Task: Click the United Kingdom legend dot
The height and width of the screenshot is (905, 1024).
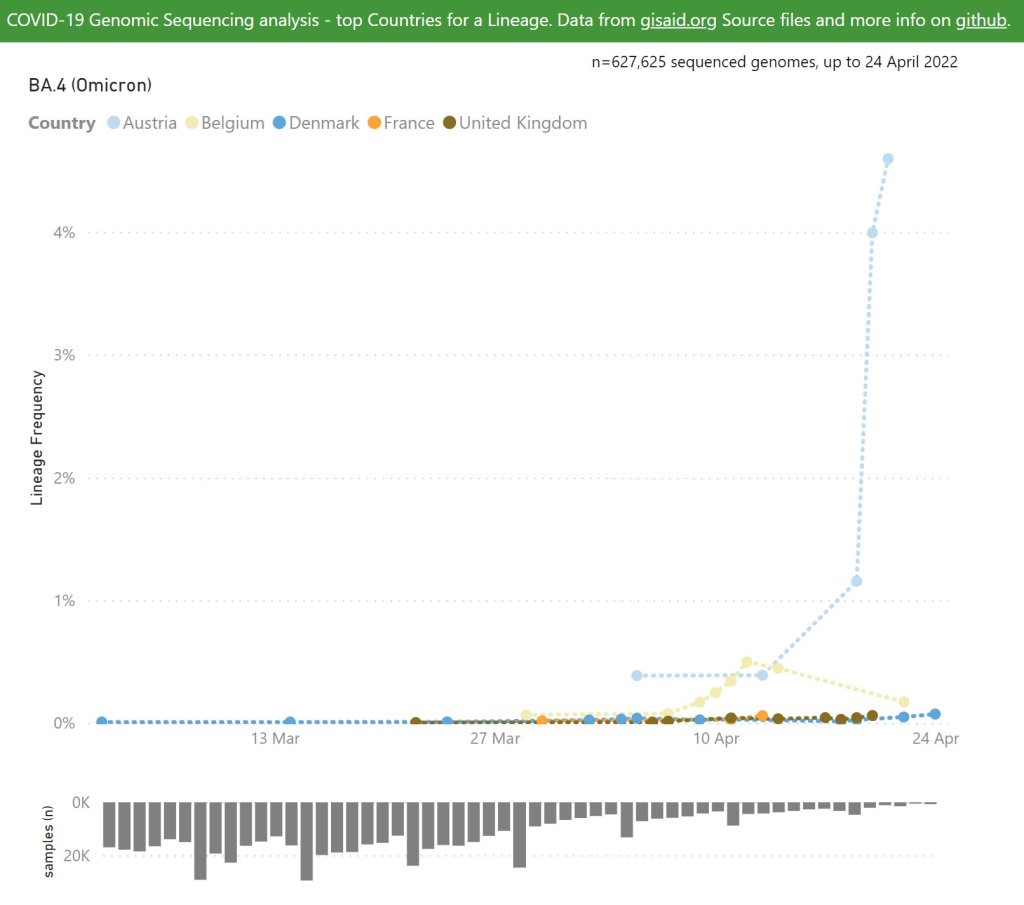Action: pos(449,123)
